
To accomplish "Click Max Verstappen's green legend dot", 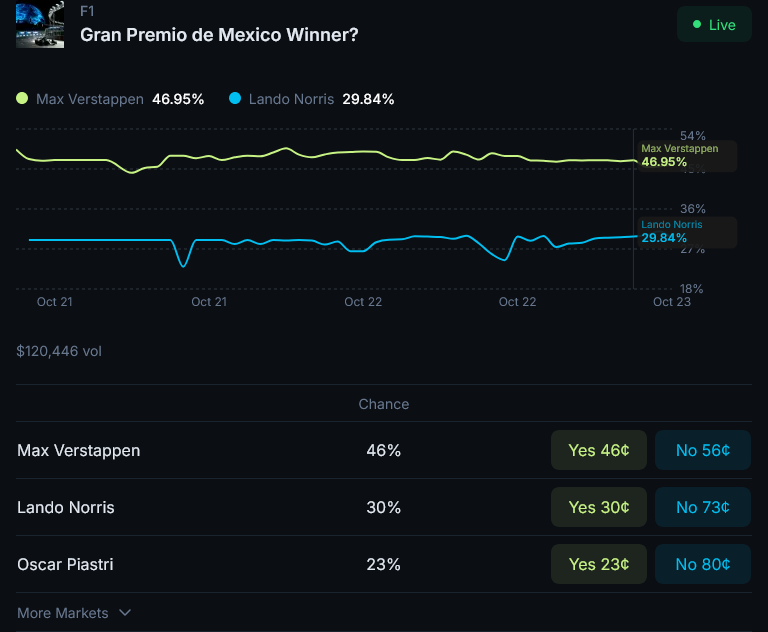I will tap(22, 98).
